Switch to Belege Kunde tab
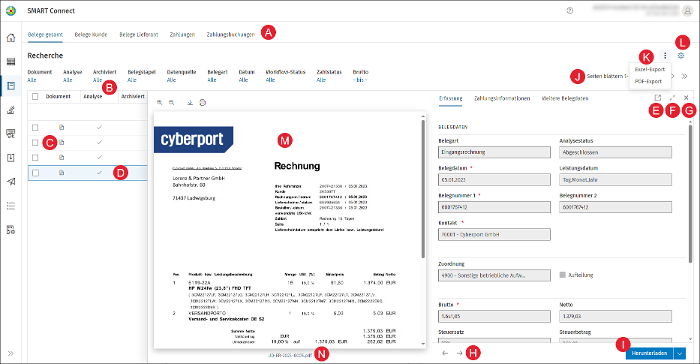Viewport: 700px width, 364px height. (x=91, y=34)
